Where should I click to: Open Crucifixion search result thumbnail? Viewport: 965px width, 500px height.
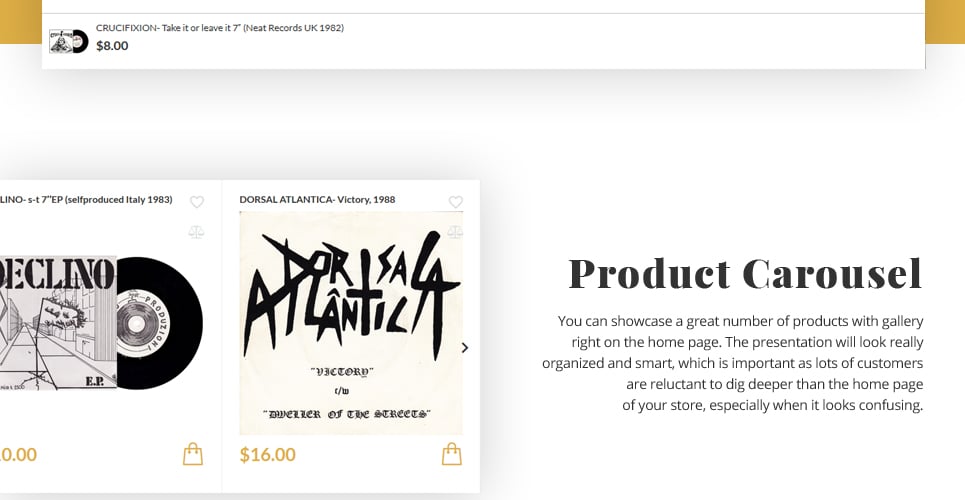pyautogui.click(x=69, y=41)
